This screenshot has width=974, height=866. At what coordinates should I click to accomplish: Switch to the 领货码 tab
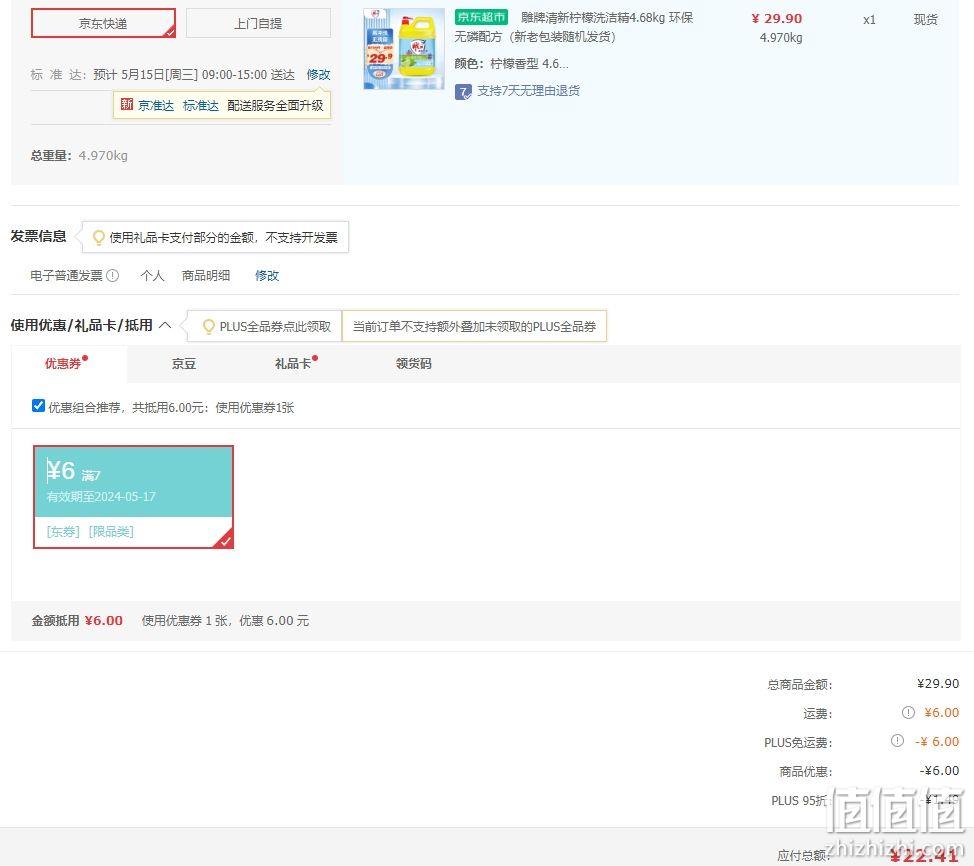(414, 363)
